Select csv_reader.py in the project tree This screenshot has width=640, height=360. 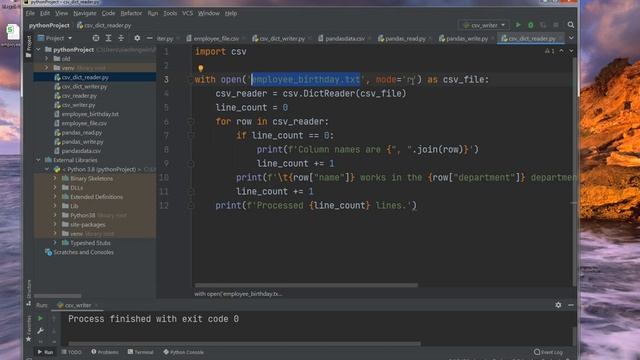click(x=79, y=96)
